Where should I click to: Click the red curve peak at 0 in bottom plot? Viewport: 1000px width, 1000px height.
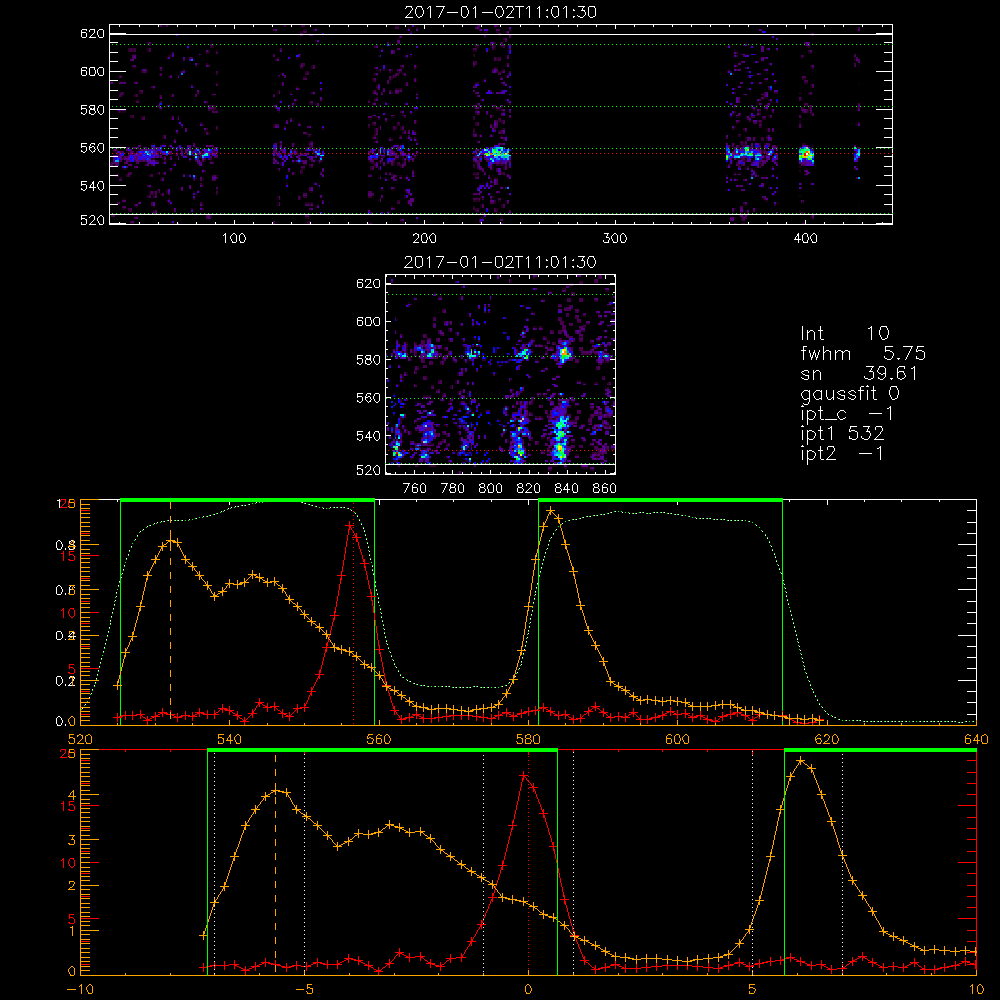click(524, 775)
